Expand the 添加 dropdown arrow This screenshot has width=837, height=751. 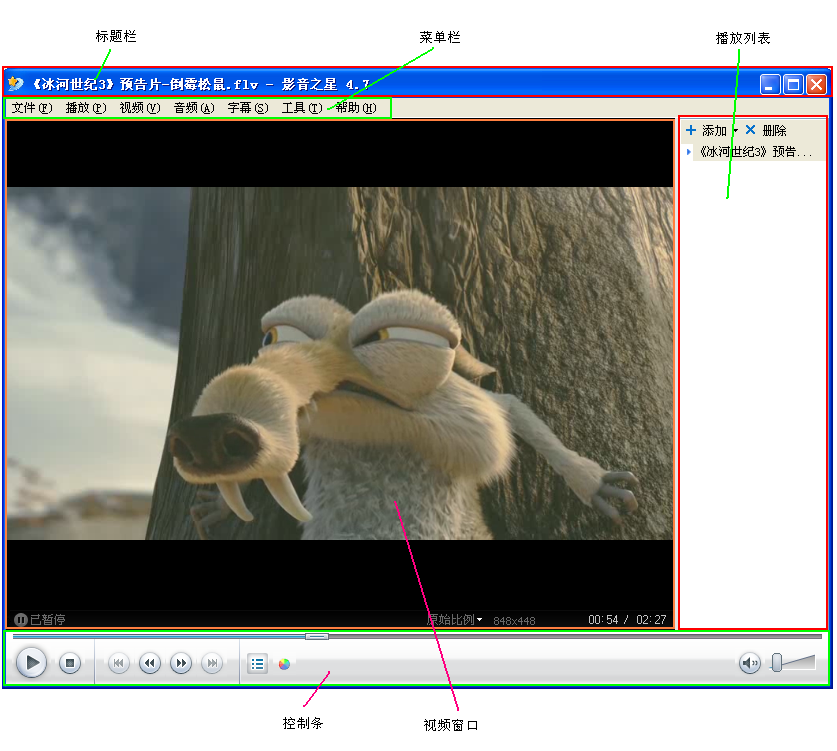735,130
